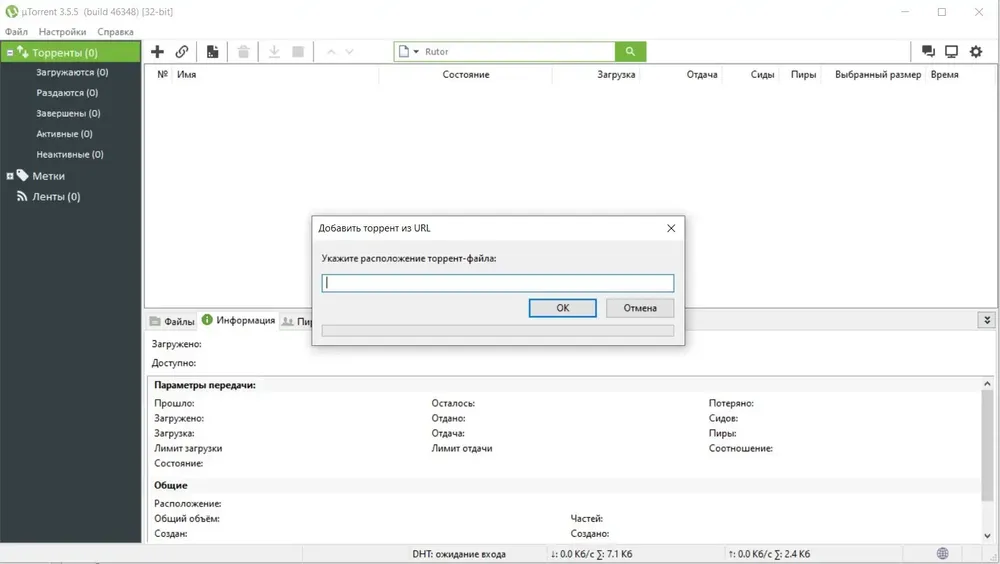Image resolution: width=1000 pixels, height=564 pixels.
Task: Sort by the Пиры column header
Action: pyautogui.click(x=804, y=75)
